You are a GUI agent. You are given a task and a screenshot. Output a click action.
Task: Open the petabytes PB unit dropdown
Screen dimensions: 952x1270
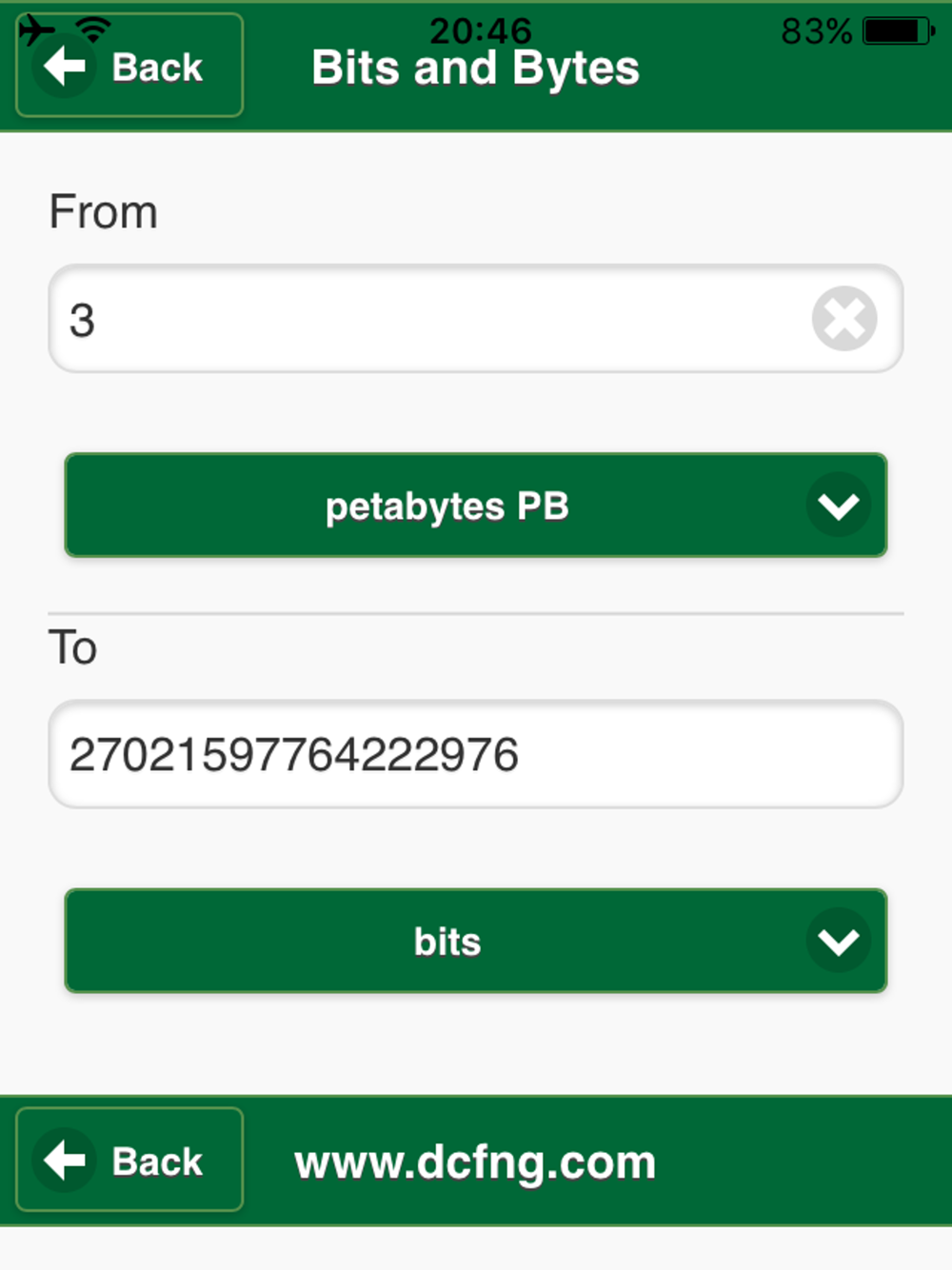pos(476,506)
